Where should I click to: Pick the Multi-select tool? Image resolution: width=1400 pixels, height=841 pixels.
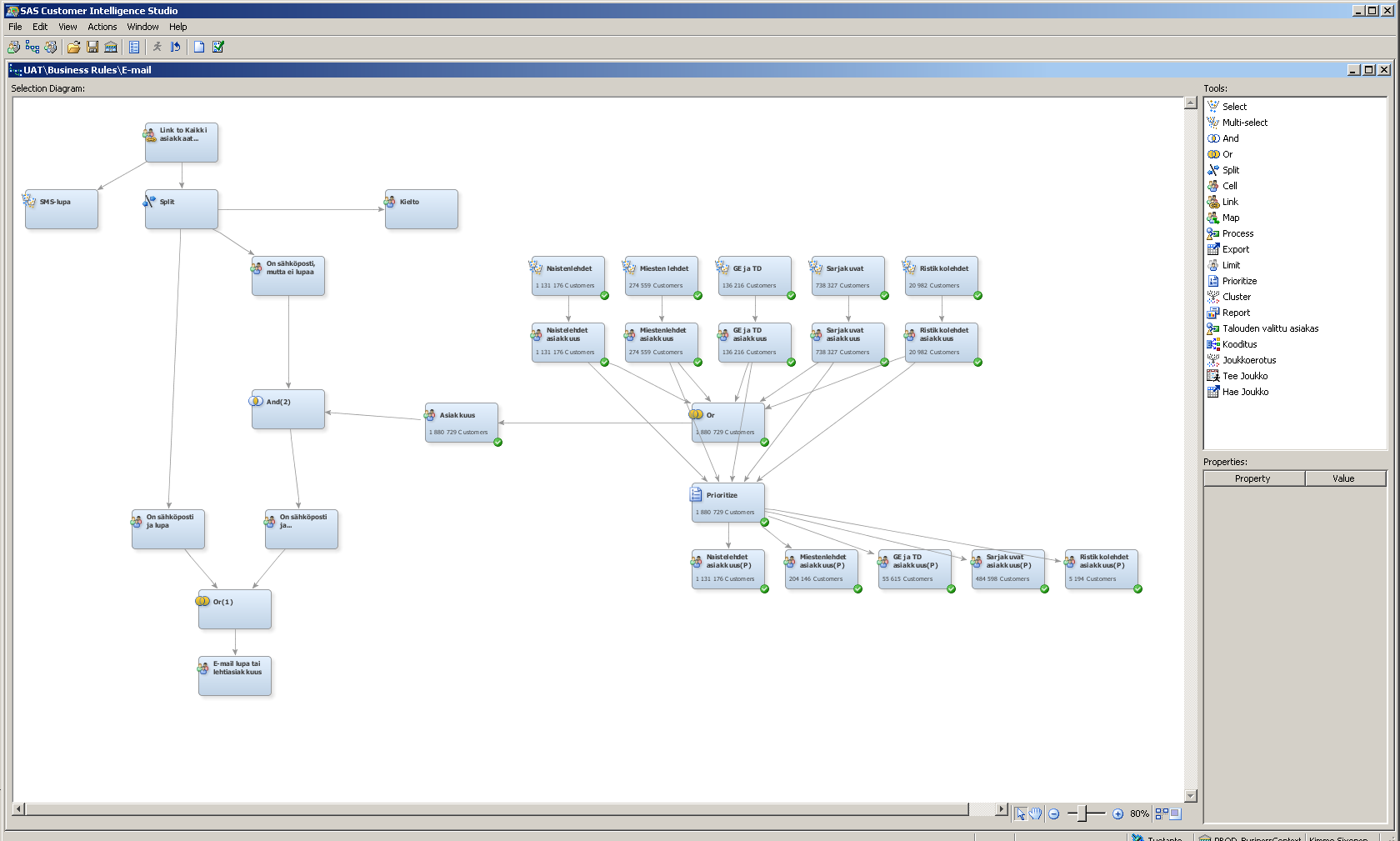tap(1244, 123)
